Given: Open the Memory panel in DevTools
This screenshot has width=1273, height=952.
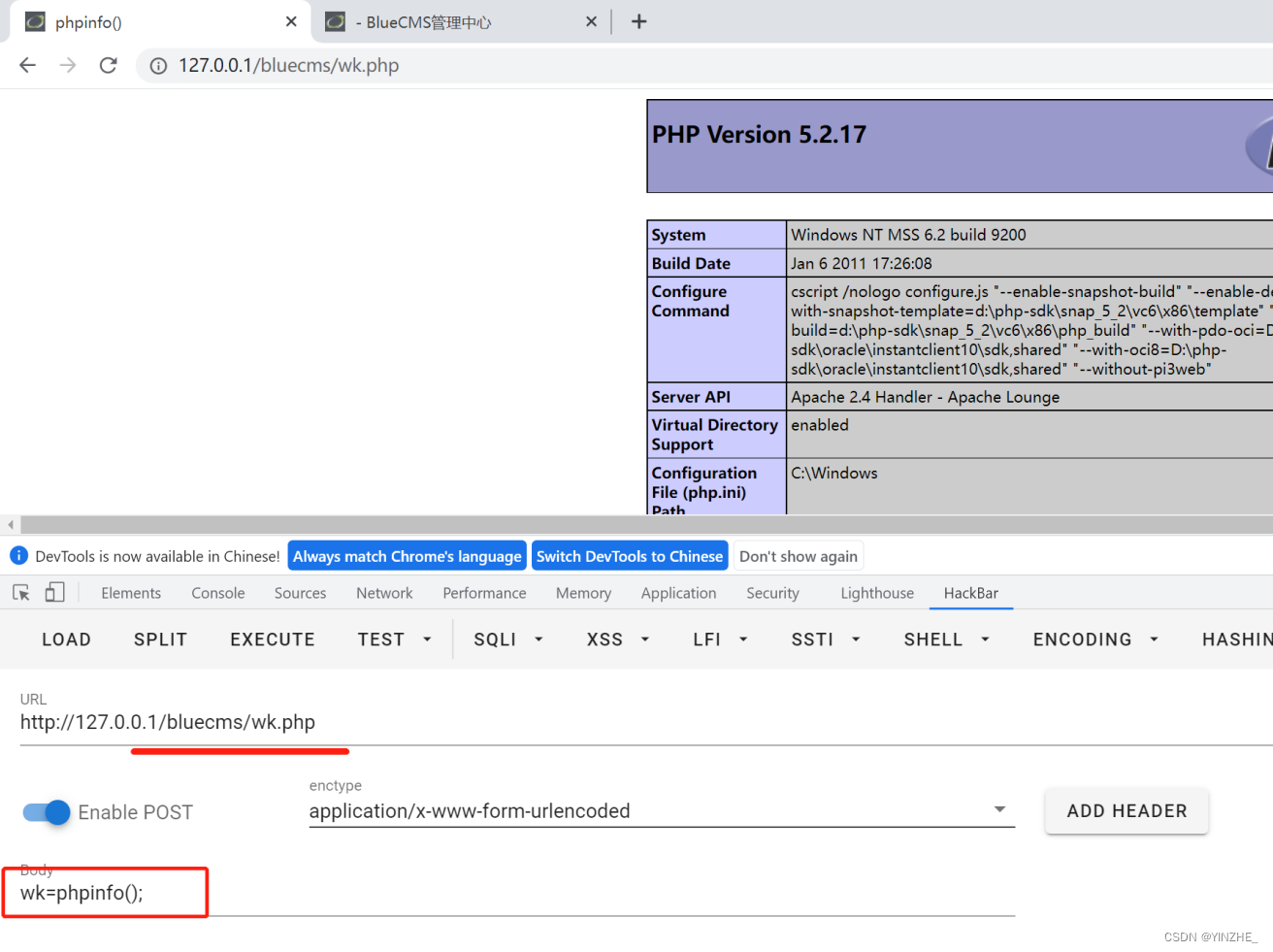Looking at the screenshot, I should [583, 593].
